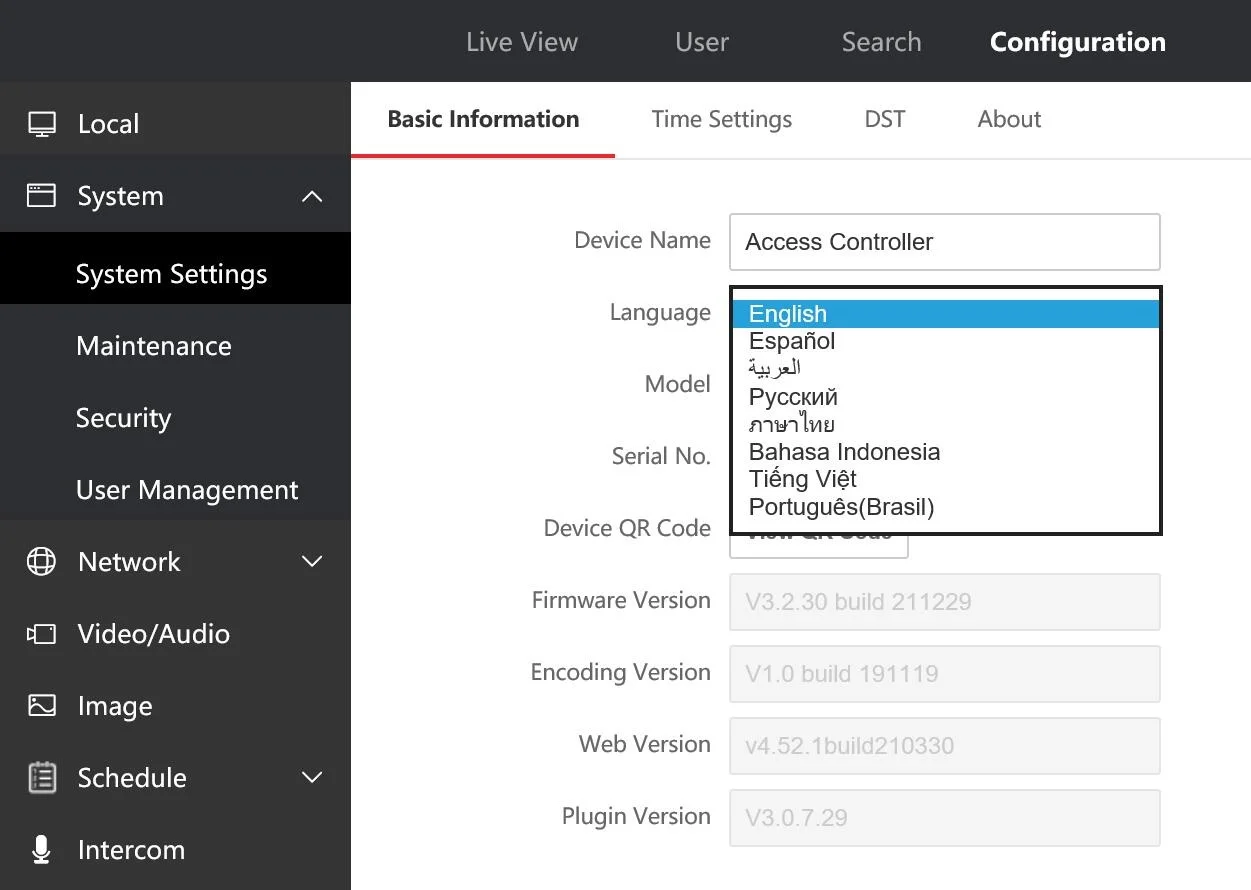Open the DST tab

(885, 119)
